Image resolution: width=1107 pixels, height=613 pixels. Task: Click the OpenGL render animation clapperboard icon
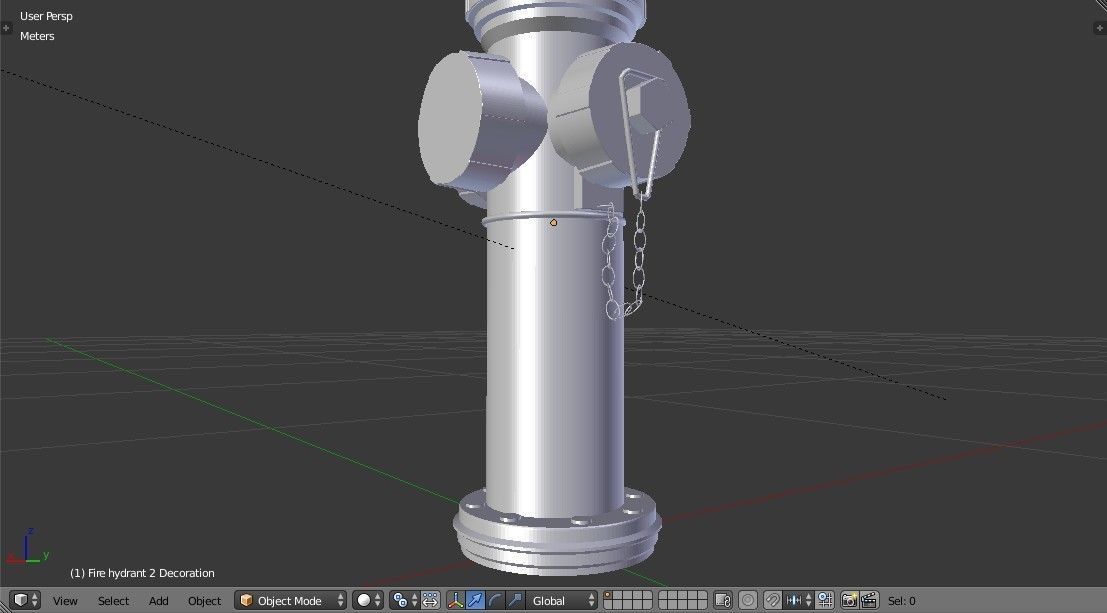coord(869,600)
